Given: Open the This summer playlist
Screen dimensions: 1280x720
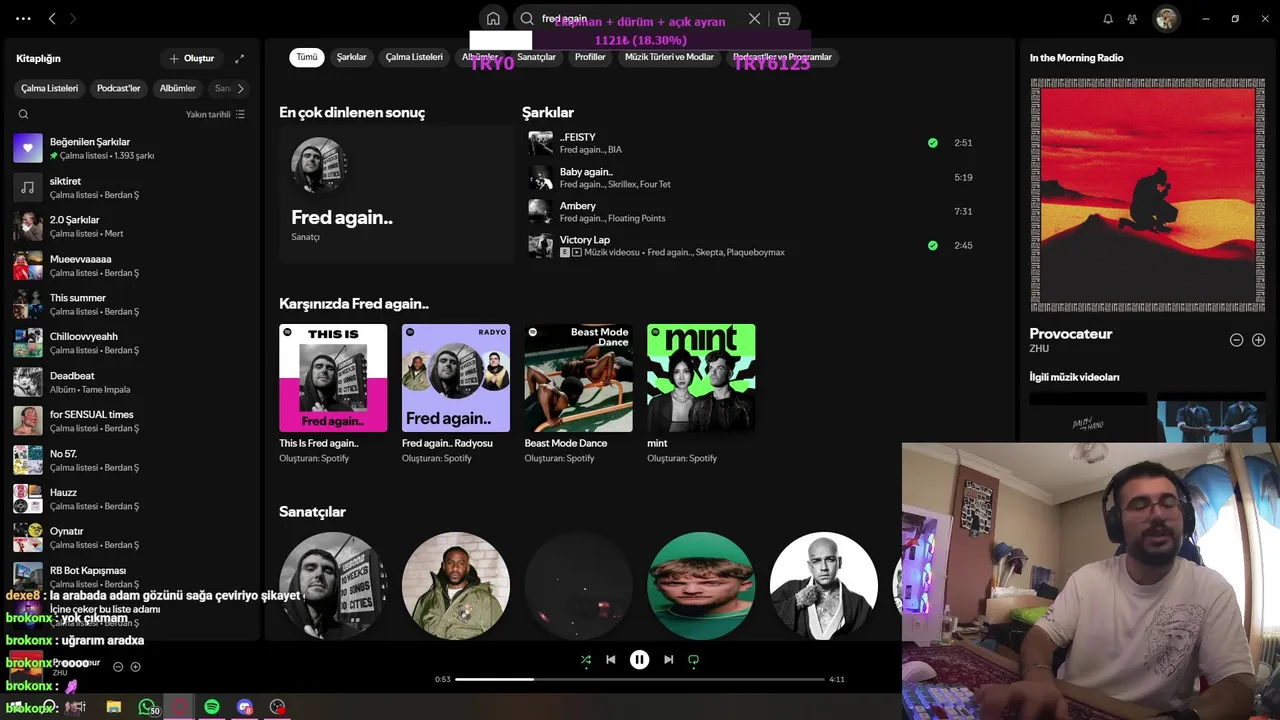Looking at the screenshot, I should point(133,304).
